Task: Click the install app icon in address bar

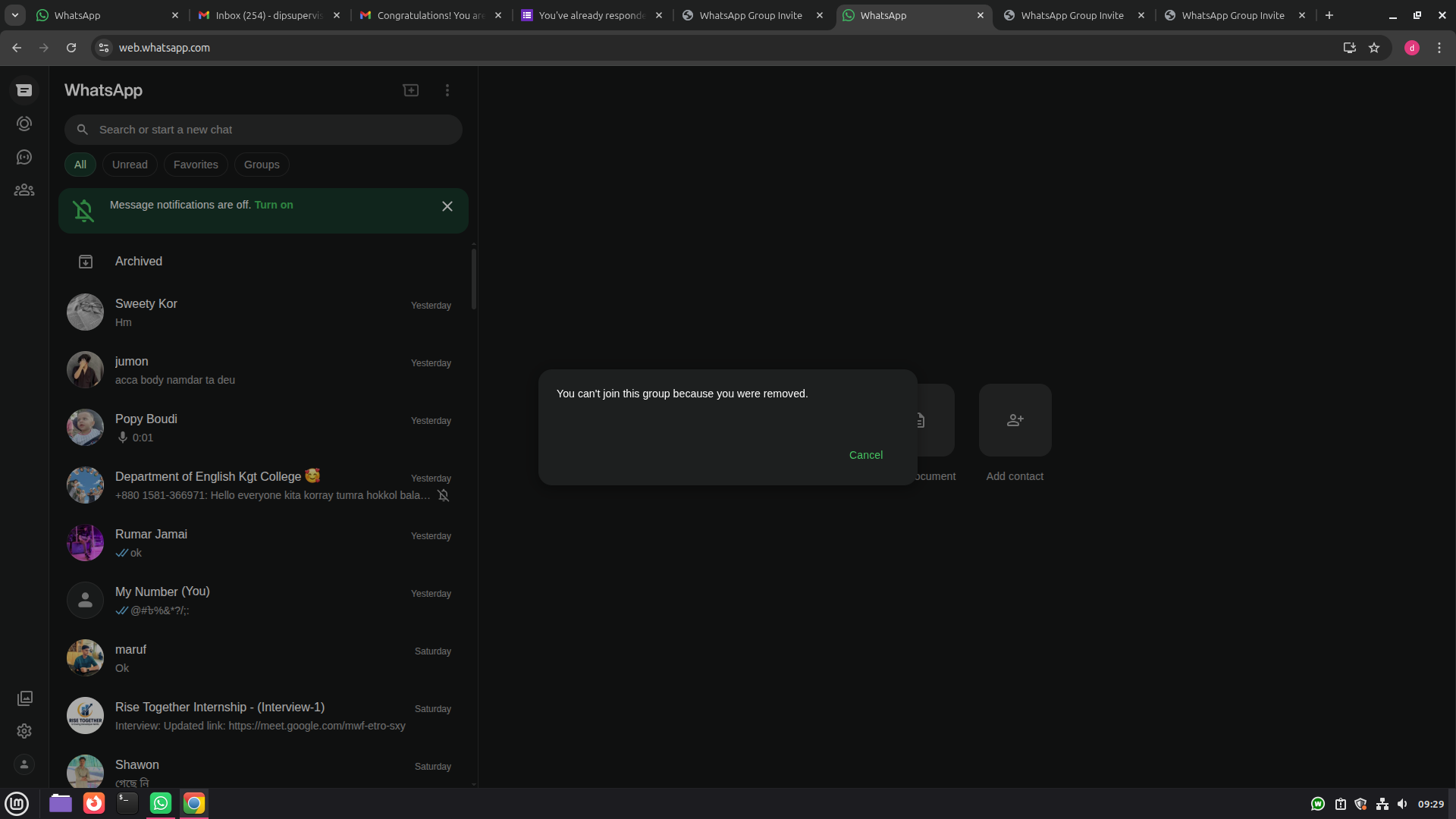Action: (1350, 48)
